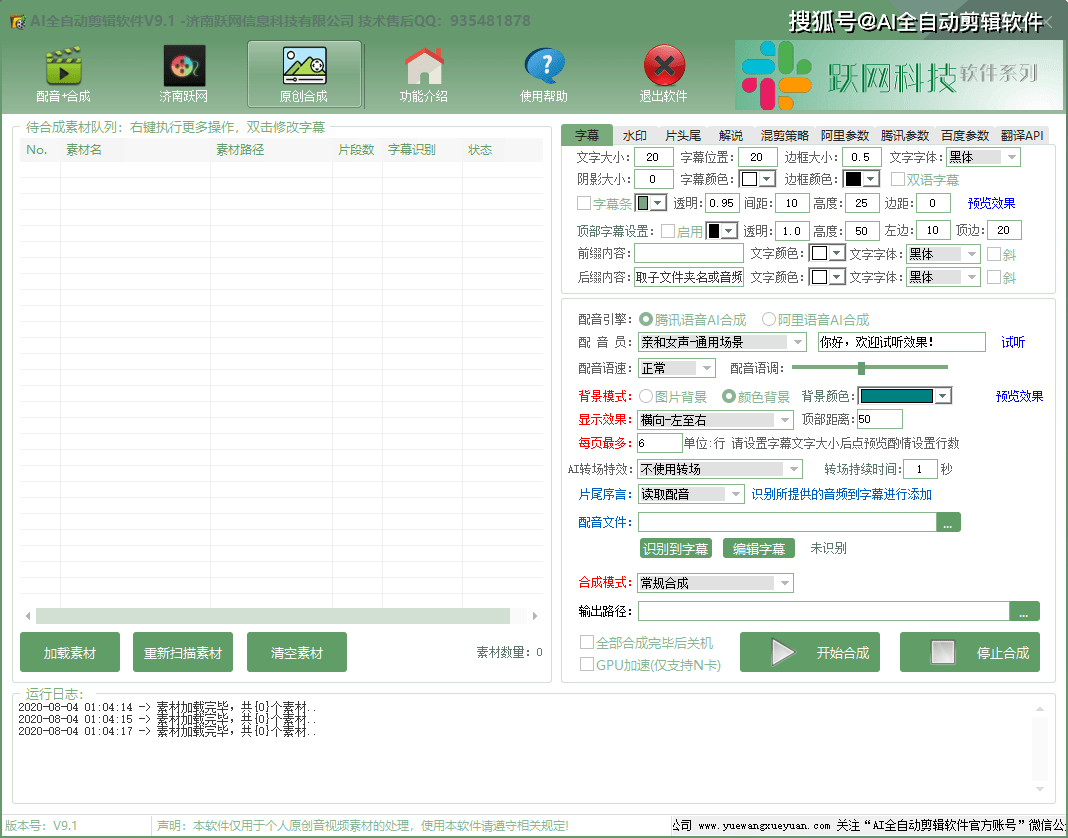Select 阿里语音AI合成 radio button
The width and height of the screenshot is (1068, 838).
pos(769,319)
